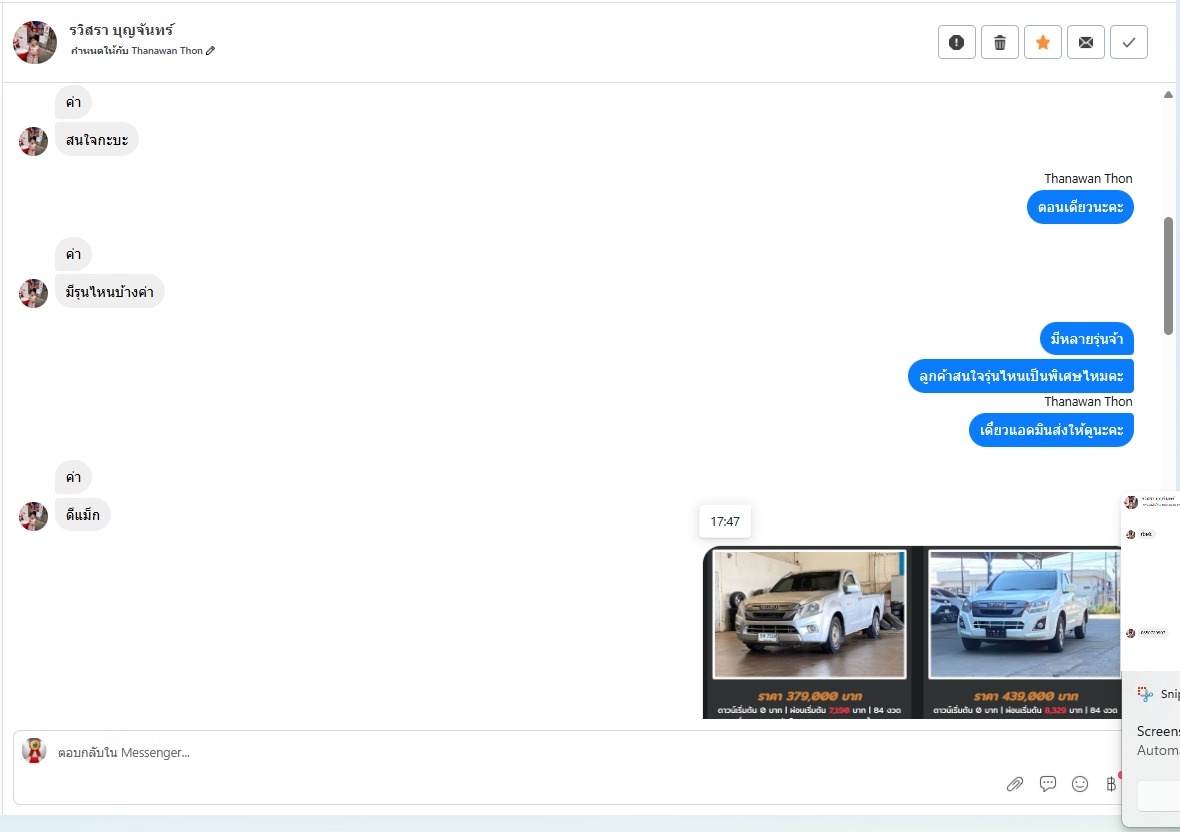Click customer avatar beside สนใจกะบะ message

(x=33, y=141)
